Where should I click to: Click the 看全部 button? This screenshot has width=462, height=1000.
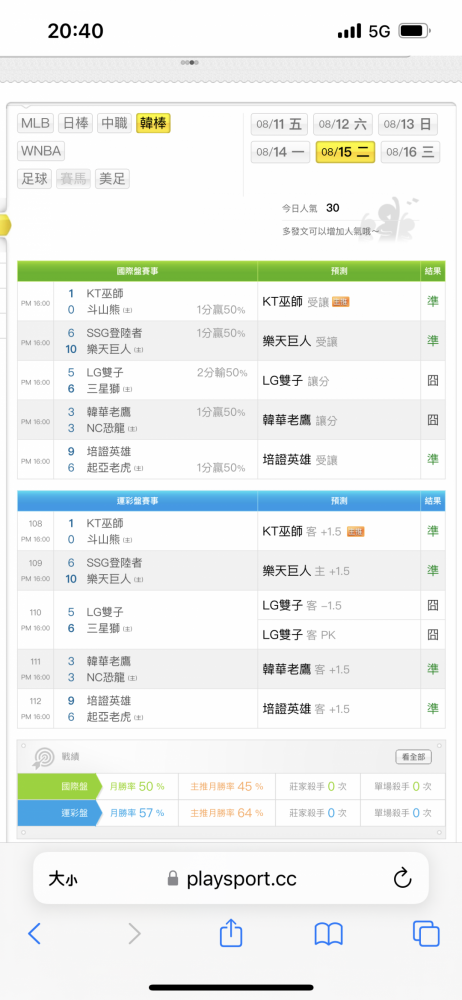(x=414, y=757)
